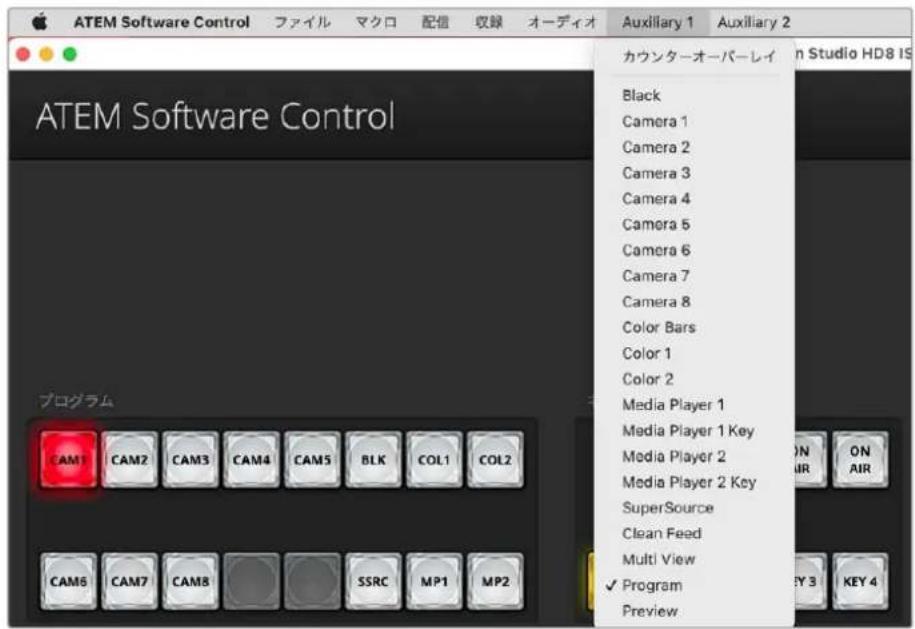Switch program bus to CAM7
The width and height of the screenshot is (915, 629).
coord(130,581)
